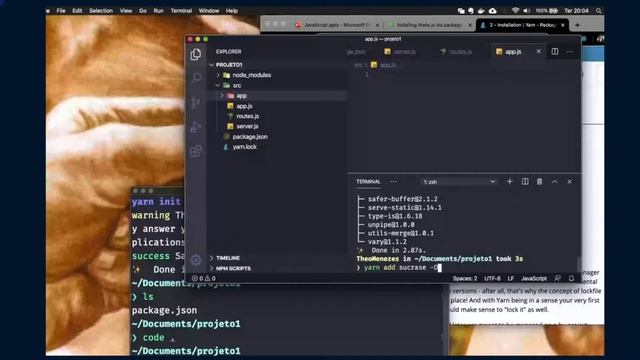
Task: Close the app.js editor tab
Action: click(x=539, y=51)
